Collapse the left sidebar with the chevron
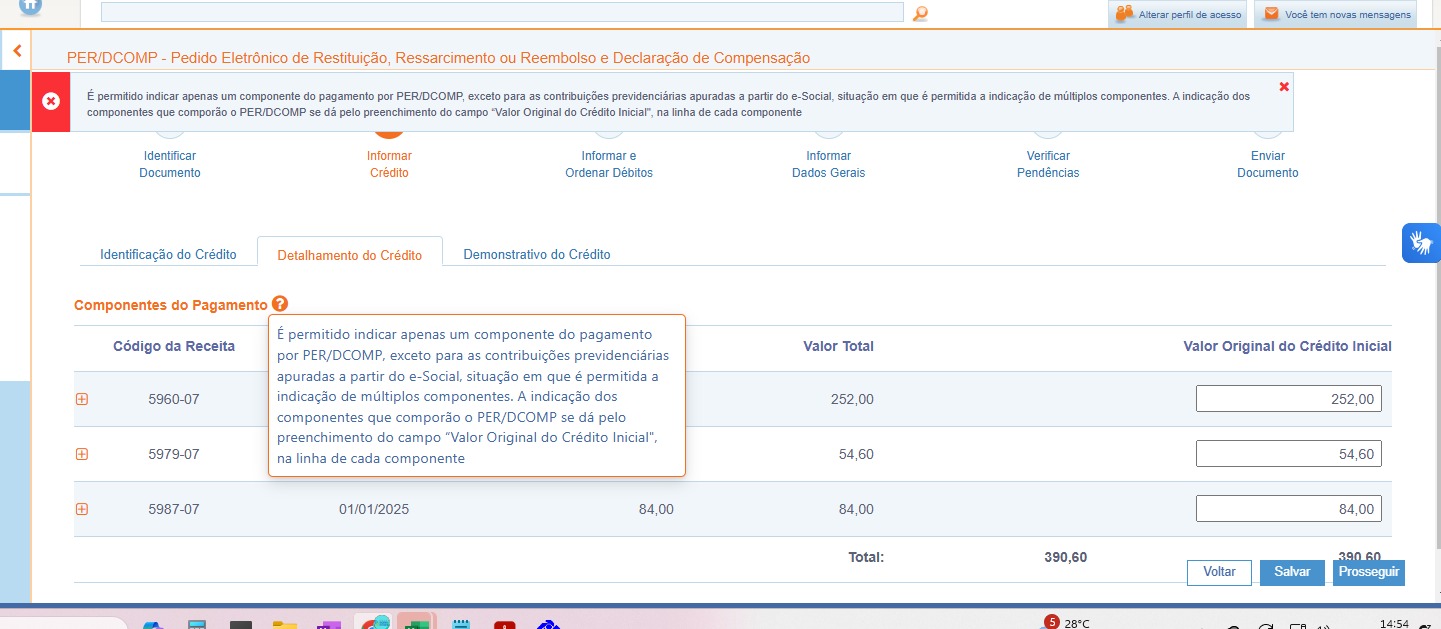This screenshot has height=629, width=1441. pos(17,50)
